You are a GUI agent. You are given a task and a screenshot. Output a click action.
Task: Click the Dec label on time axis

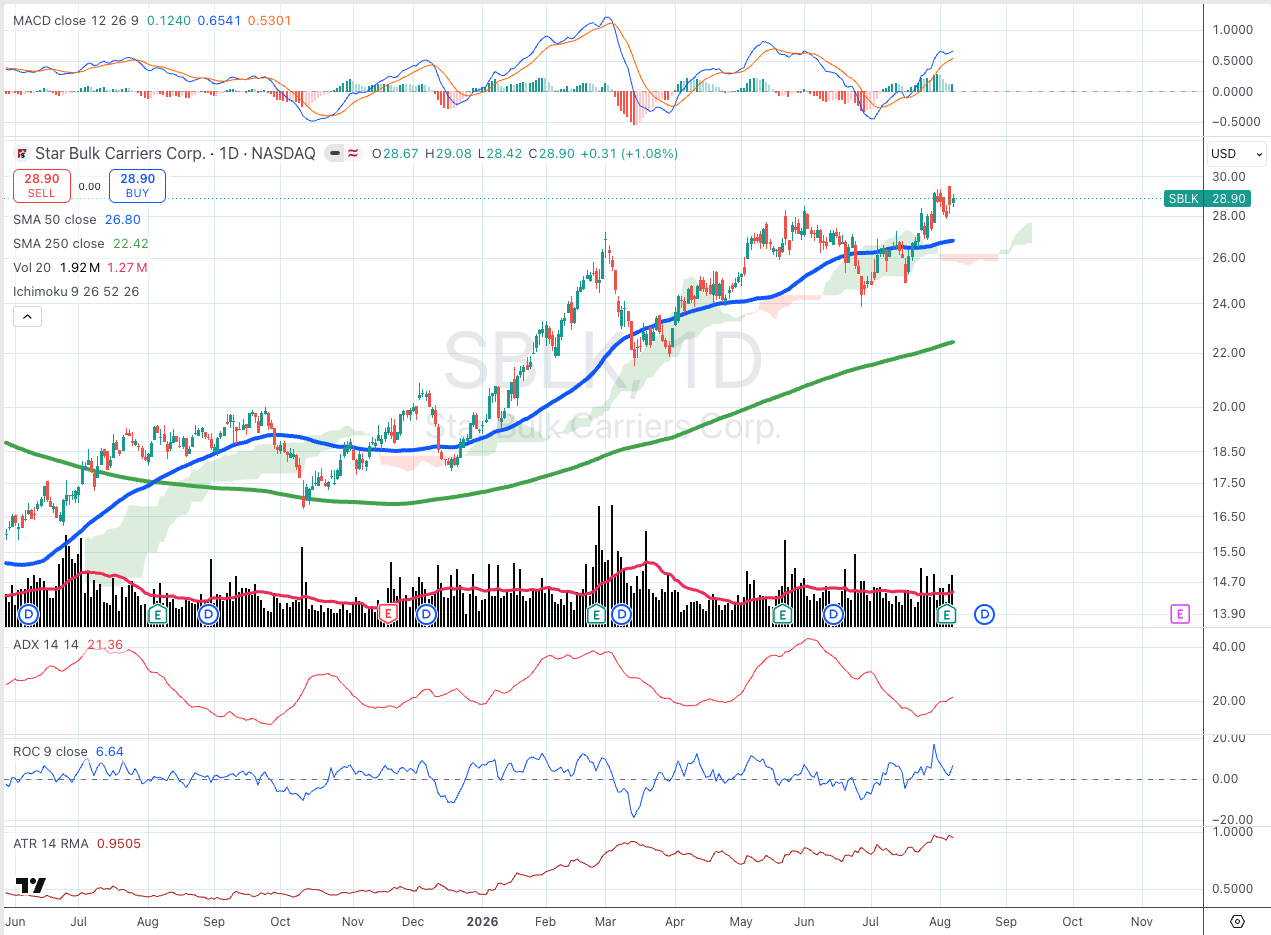point(414,921)
